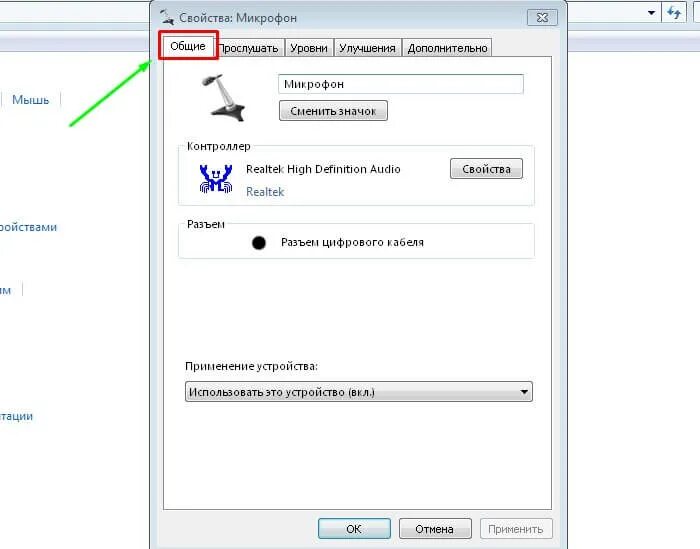Switch to the Общие tab
The width and height of the screenshot is (700, 549).
click(188, 46)
